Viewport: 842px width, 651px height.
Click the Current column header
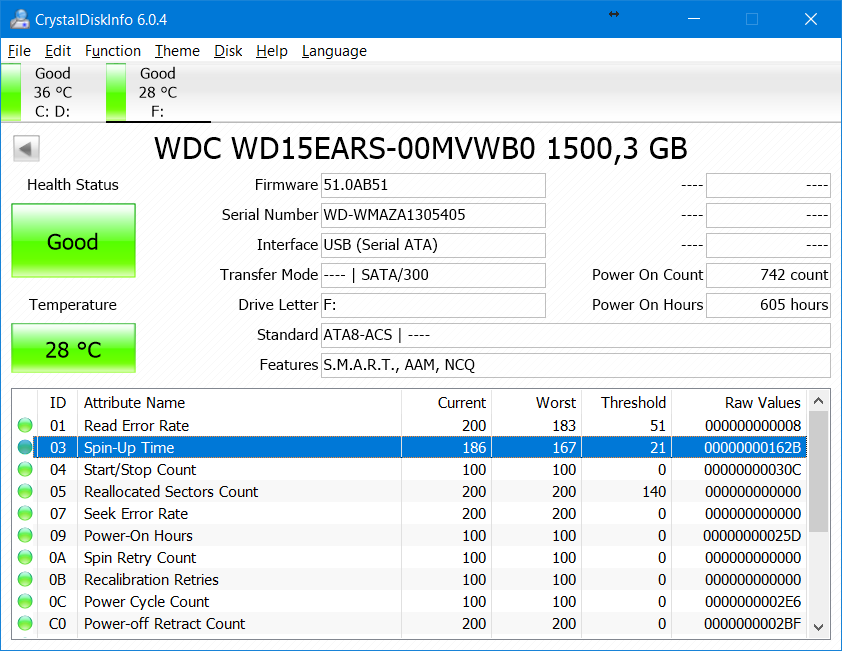pyautogui.click(x=446, y=403)
